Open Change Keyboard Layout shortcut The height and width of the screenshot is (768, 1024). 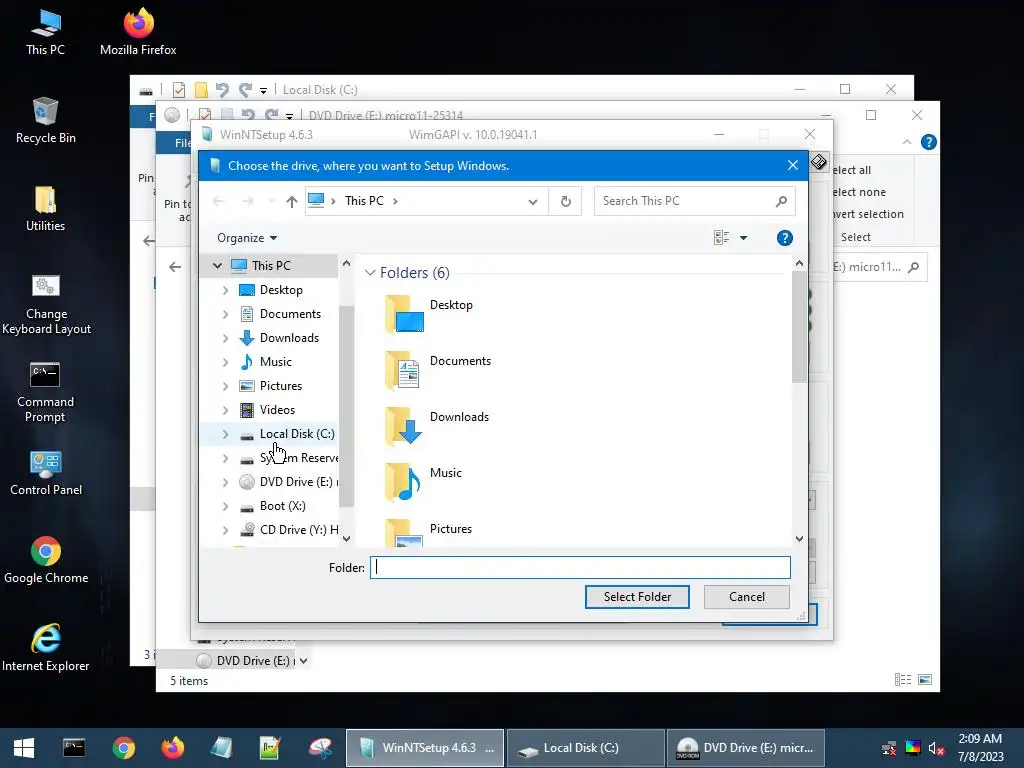click(x=46, y=305)
